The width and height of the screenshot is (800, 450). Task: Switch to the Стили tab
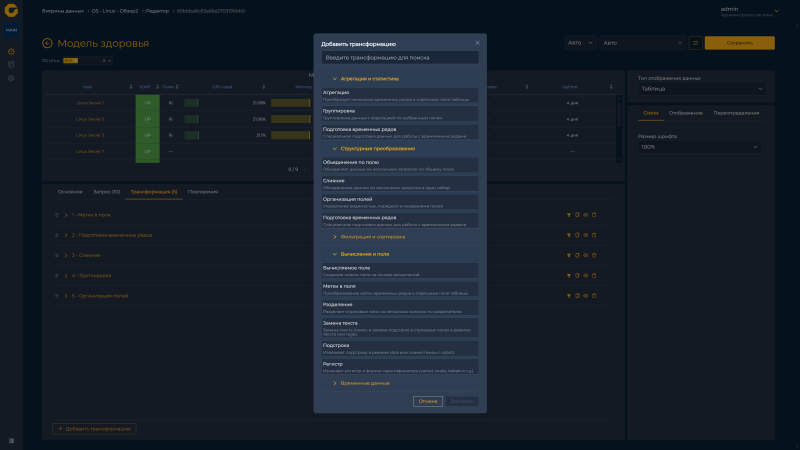coord(651,113)
